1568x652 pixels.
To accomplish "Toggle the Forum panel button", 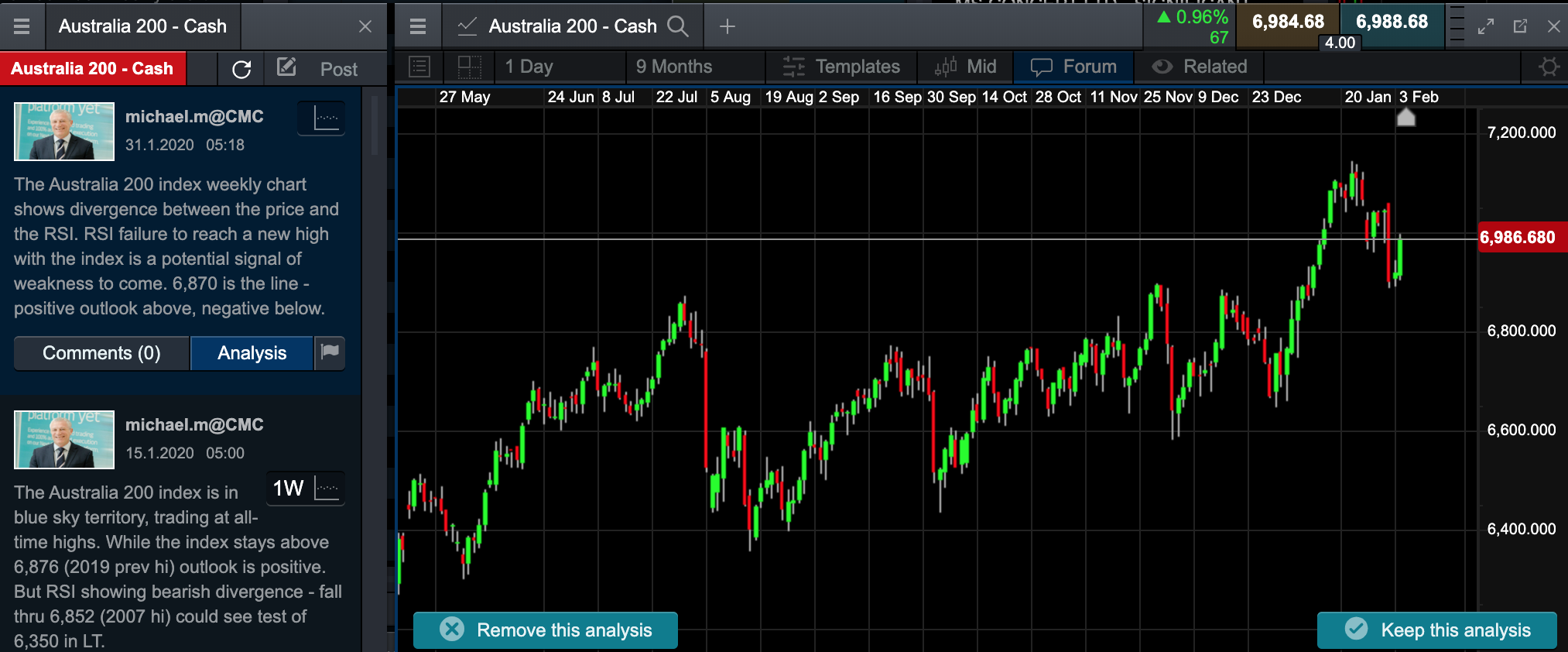I will point(1073,67).
